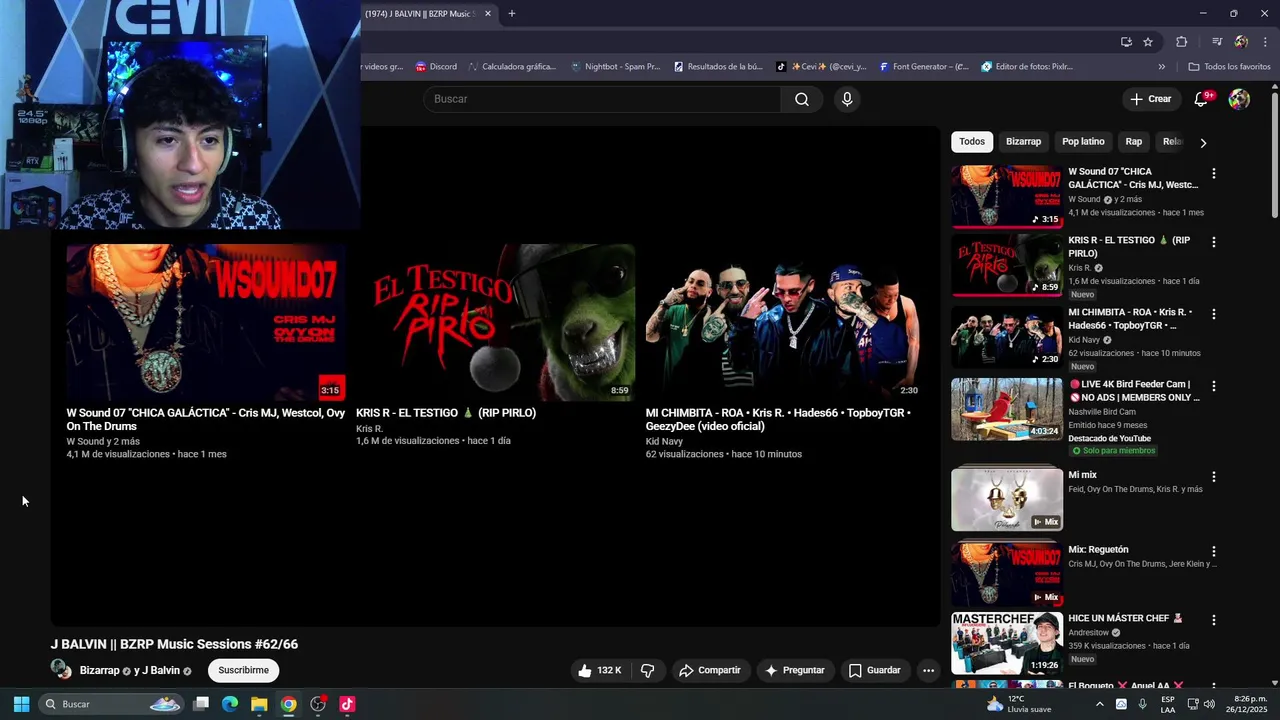The width and height of the screenshot is (1280, 720).
Task: Switch to the J BALVIN BZRP browser tab
Action: [420, 14]
